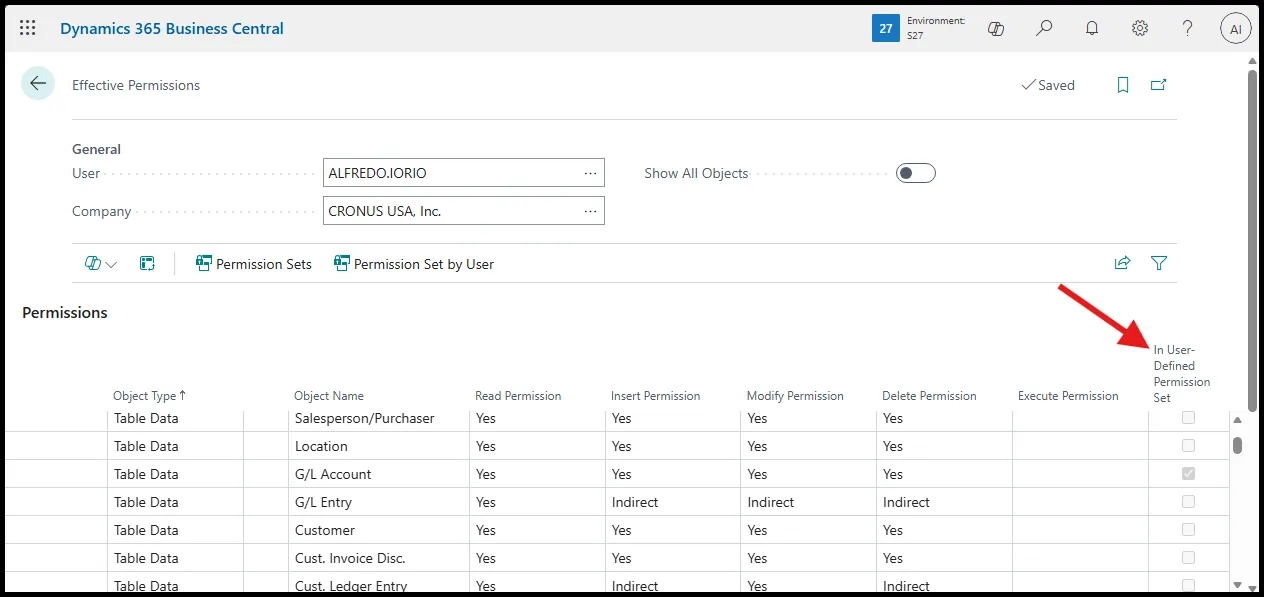Go back with the arrow button

(38, 84)
